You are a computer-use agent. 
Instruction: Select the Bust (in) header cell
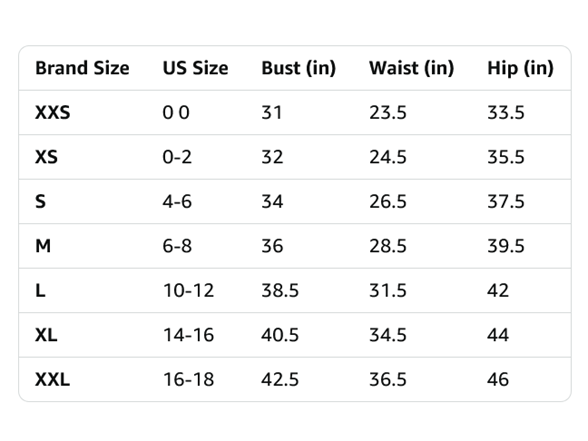(x=298, y=68)
